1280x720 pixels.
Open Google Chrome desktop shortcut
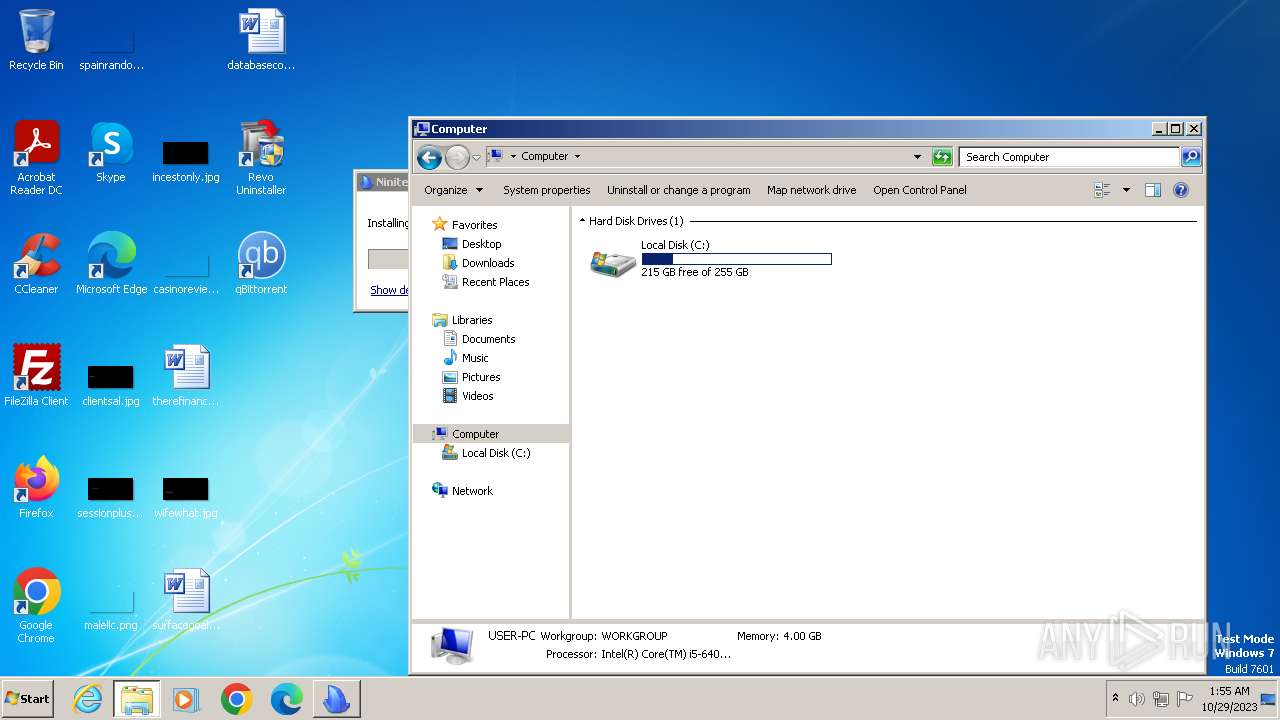tap(36, 606)
